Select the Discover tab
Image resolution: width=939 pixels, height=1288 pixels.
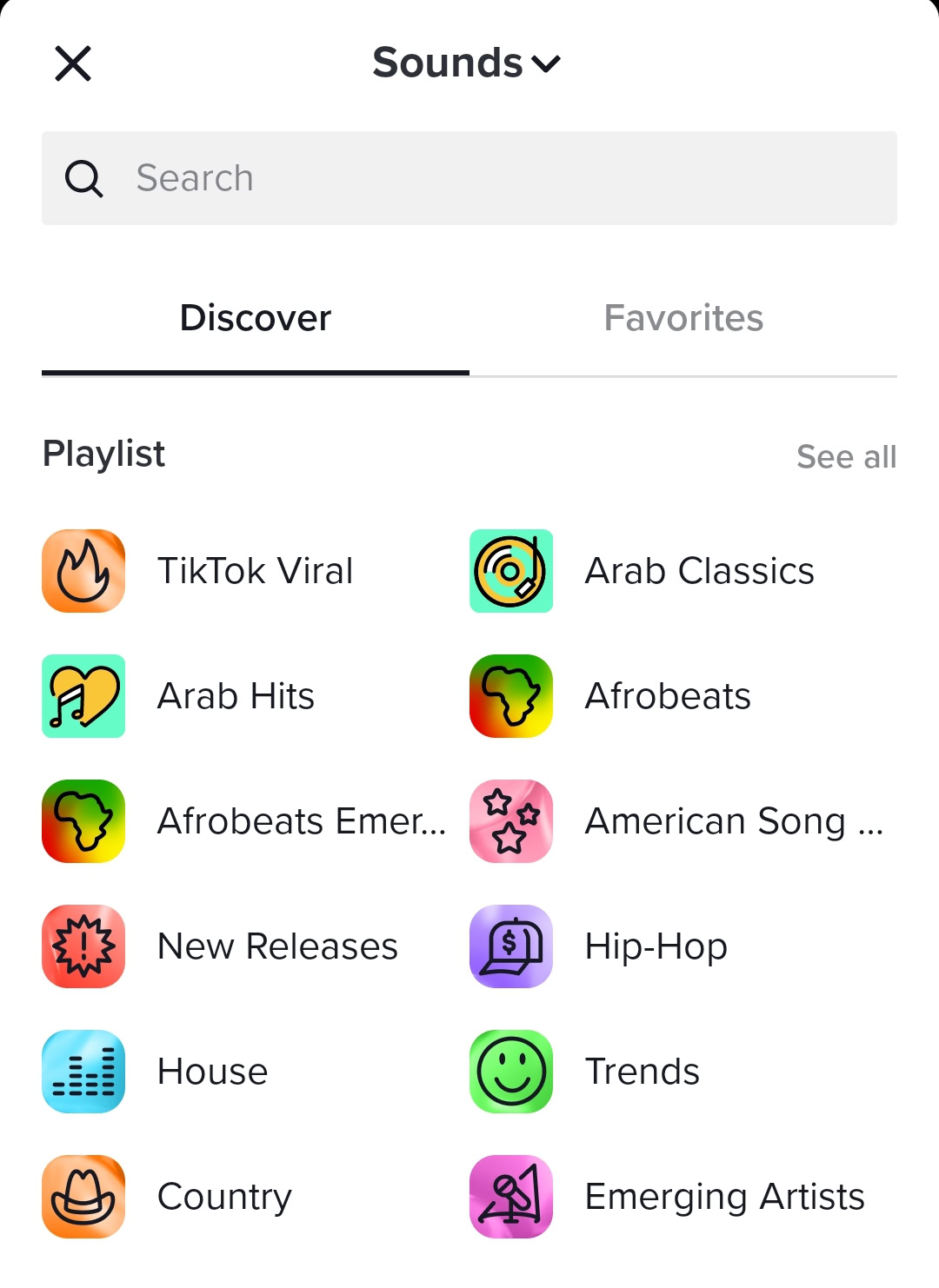click(256, 318)
